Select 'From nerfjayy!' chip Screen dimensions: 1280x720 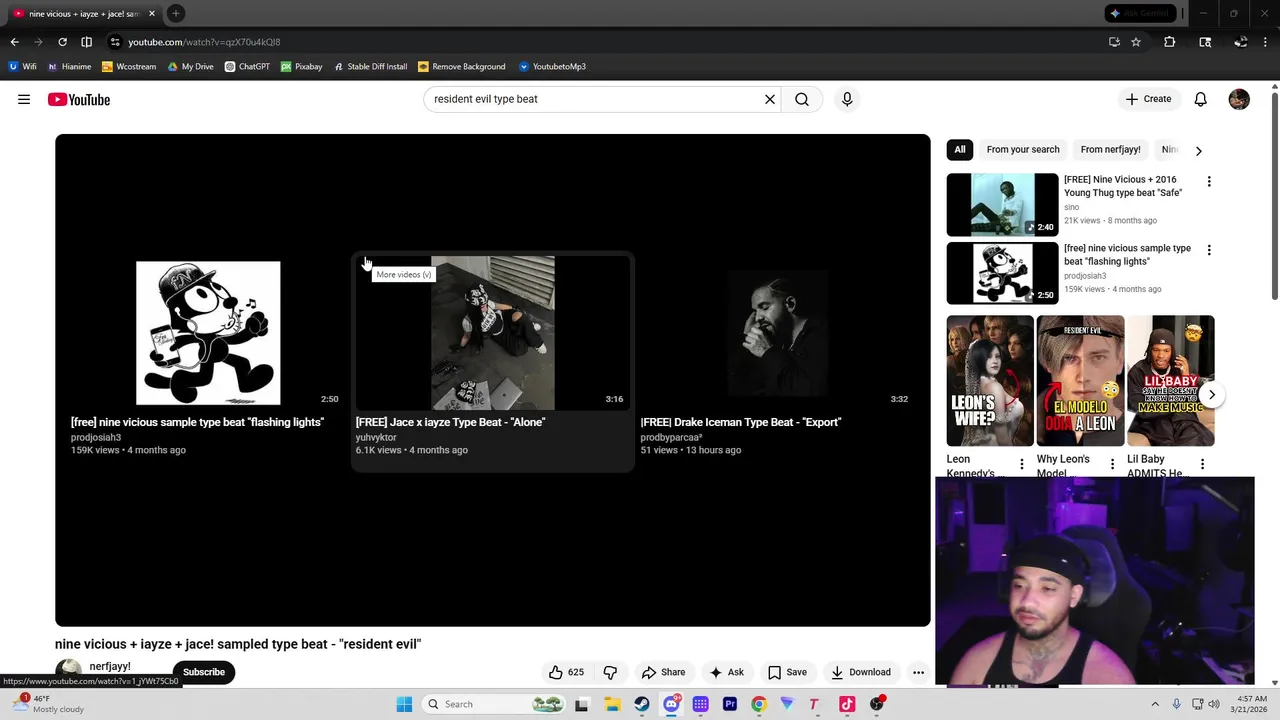click(x=1110, y=150)
